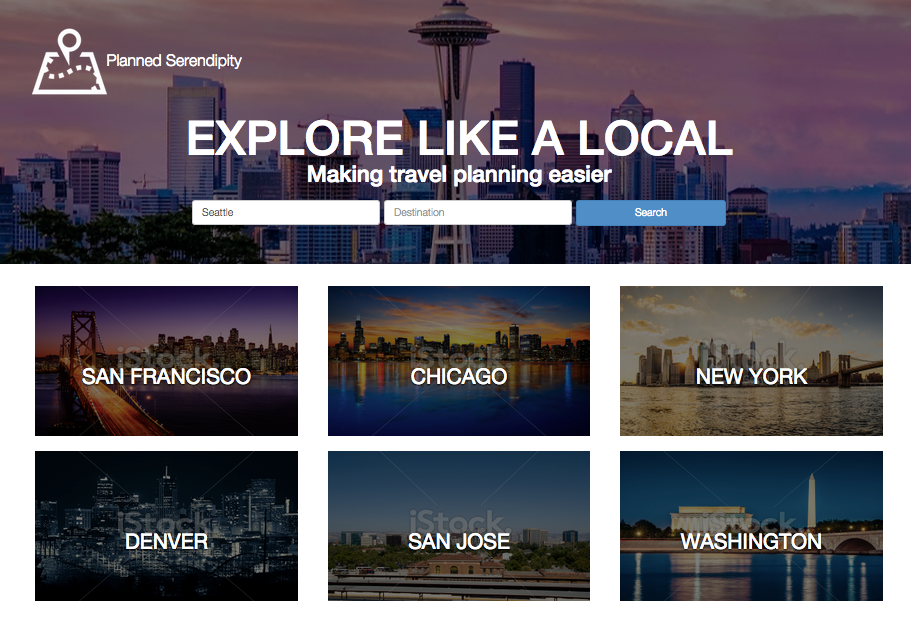The height and width of the screenshot is (627, 911).
Task: Click the Explore Like a Local headline
Action: point(459,138)
